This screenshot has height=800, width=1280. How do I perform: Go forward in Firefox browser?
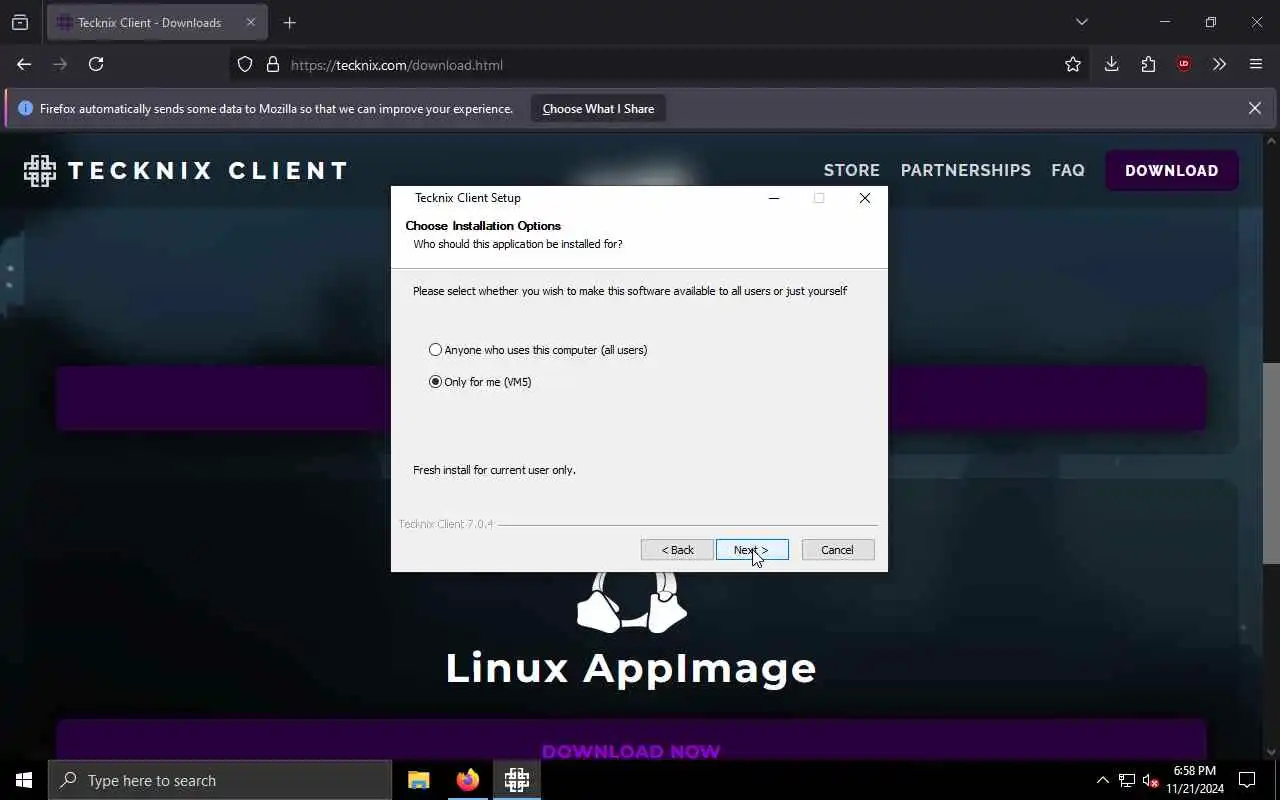coord(60,64)
